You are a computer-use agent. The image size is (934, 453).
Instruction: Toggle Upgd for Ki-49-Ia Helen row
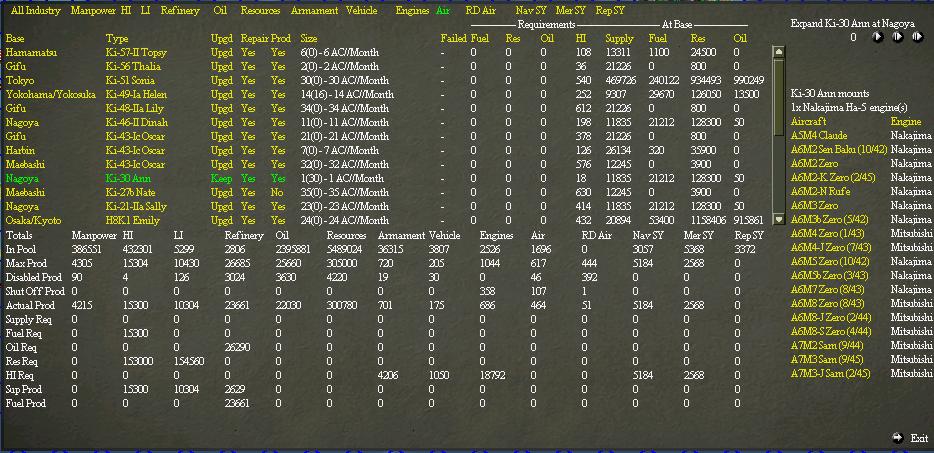pyautogui.click(x=222, y=94)
